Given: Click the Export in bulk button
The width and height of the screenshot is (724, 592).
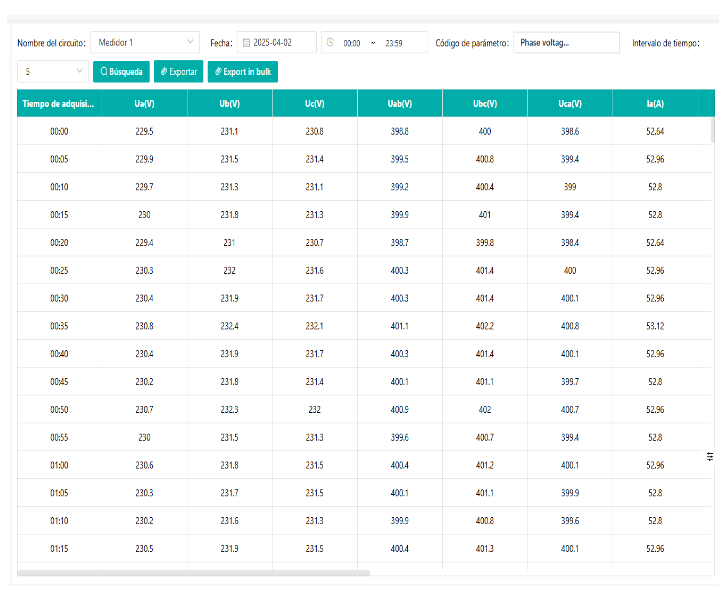Looking at the screenshot, I should pos(243,72).
